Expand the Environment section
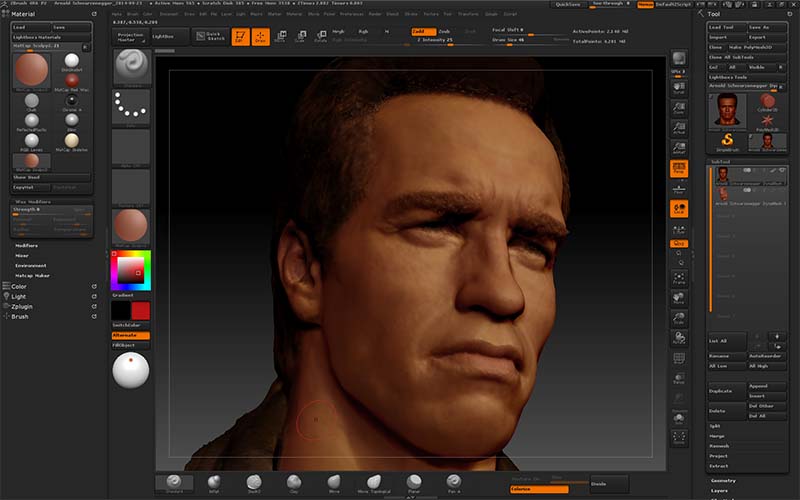 [31, 266]
